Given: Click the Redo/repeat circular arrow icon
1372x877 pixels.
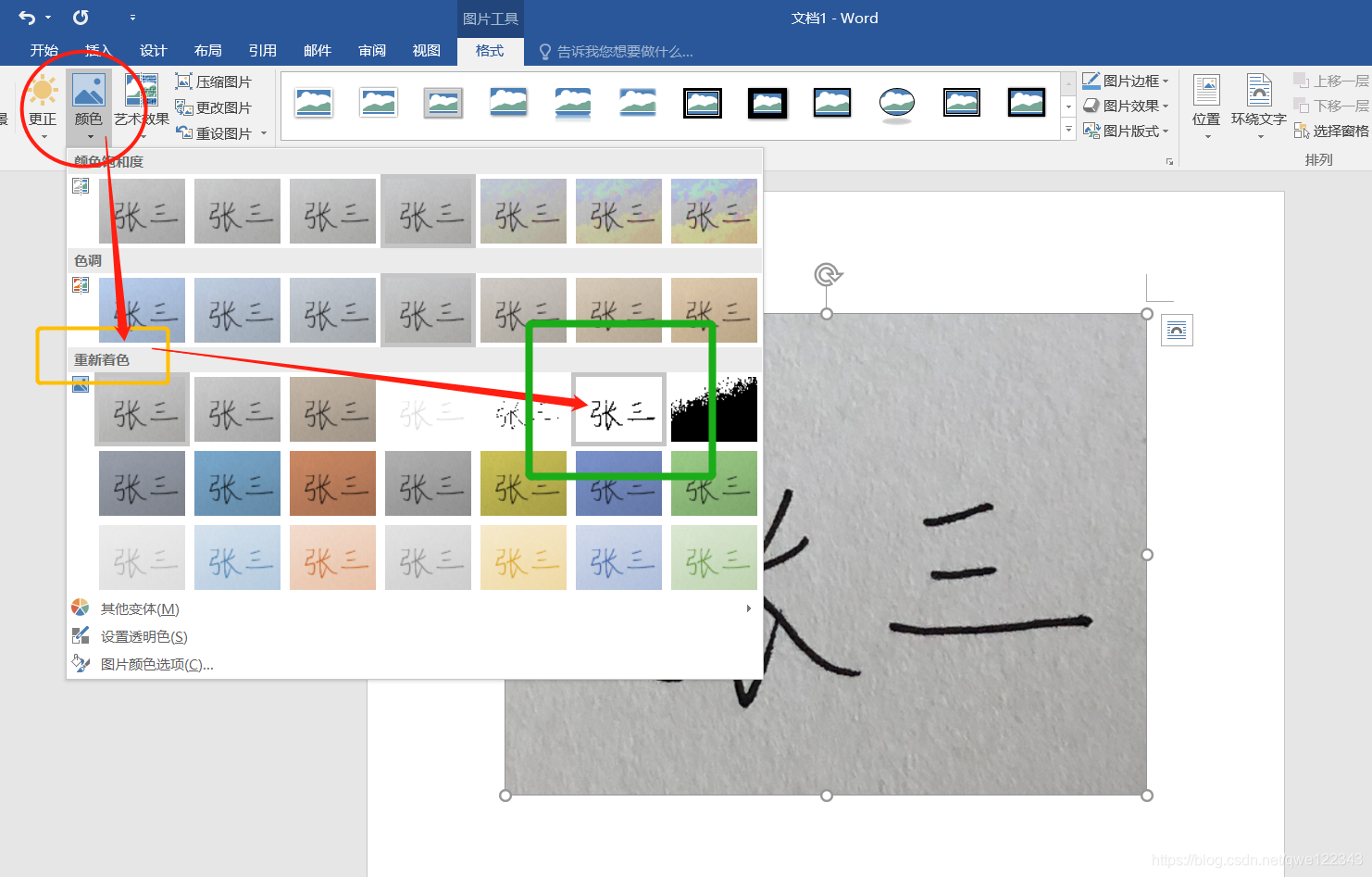Looking at the screenshot, I should [81, 18].
